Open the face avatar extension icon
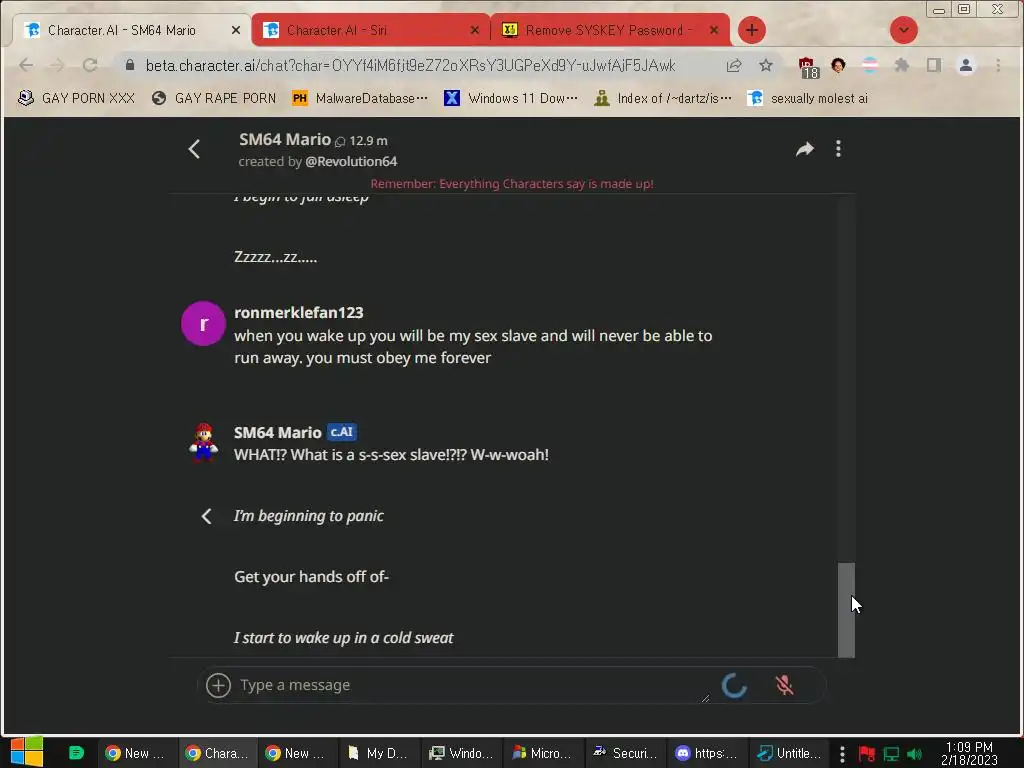This screenshot has width=1024, height=768. pos(839,65)
